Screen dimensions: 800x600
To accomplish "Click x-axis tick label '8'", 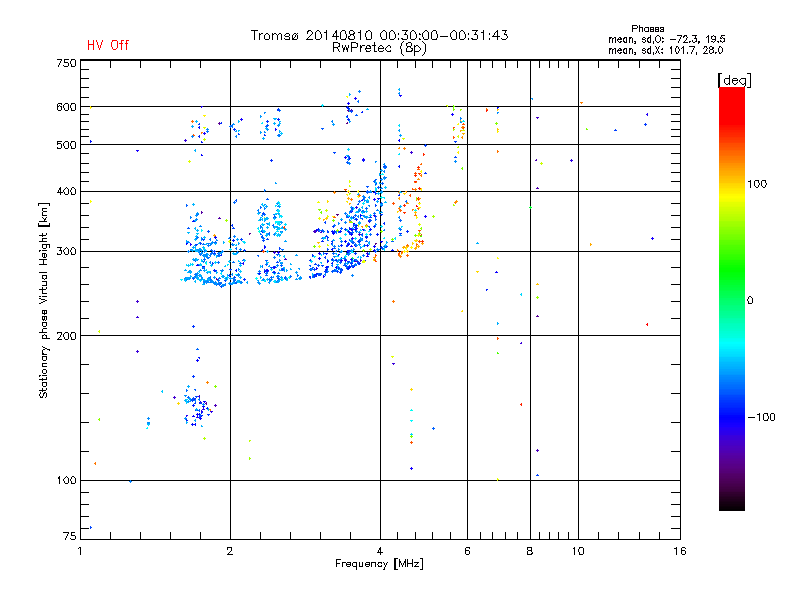I will [x=530, y=551].
